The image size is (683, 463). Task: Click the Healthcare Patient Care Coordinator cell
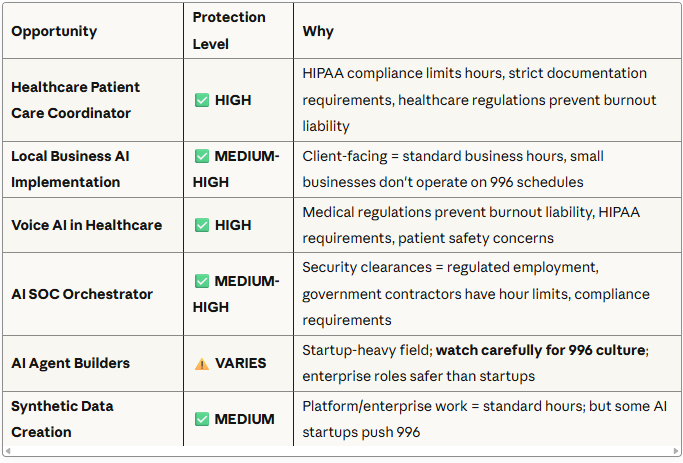coord(76,100)
